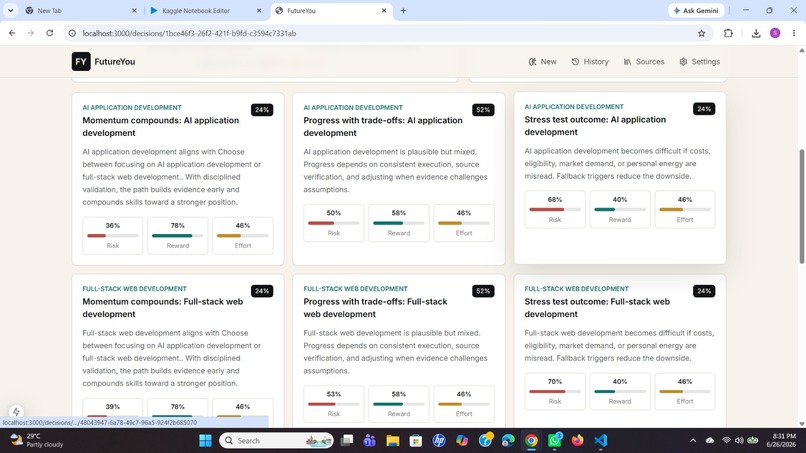Click the 78% Reward bar in AI Momentum card
Image resolution: width=806 pixels, height=453 pixels.
click(178, 235)
